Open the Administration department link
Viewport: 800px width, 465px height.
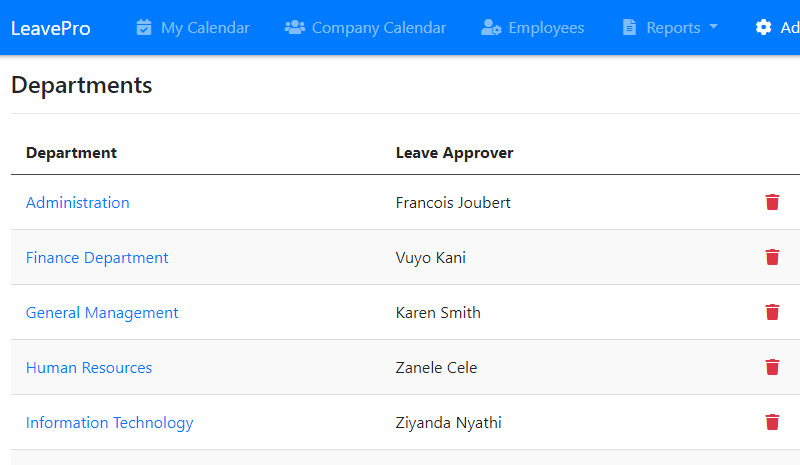pyautogui.click(x=78, y=202)
